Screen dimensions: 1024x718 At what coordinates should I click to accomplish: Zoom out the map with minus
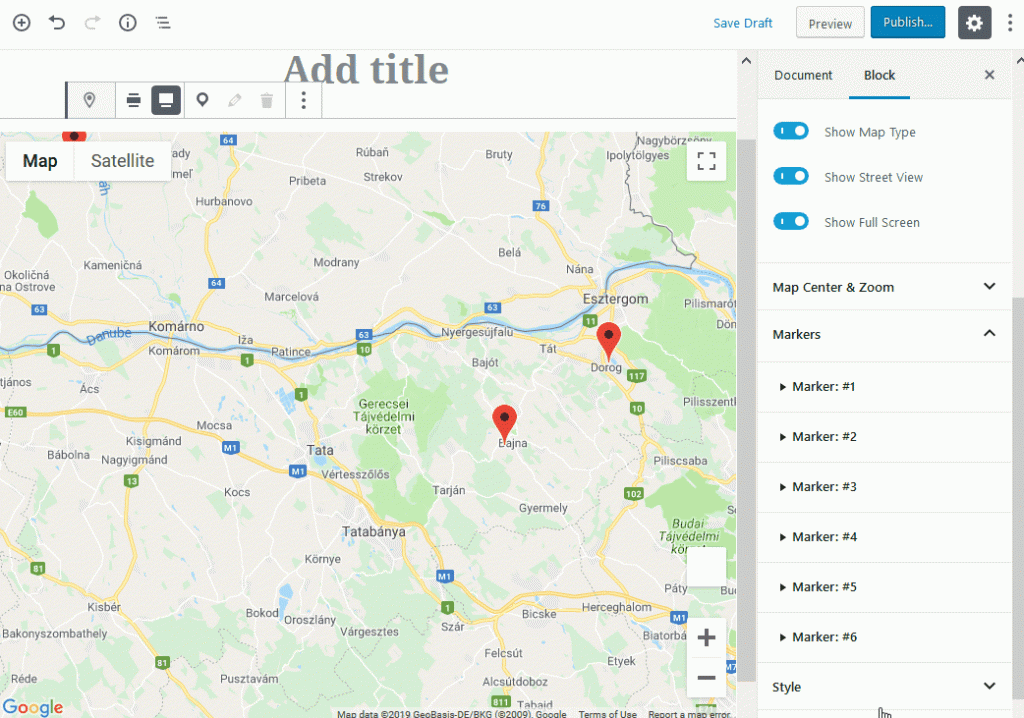(706, 677)
